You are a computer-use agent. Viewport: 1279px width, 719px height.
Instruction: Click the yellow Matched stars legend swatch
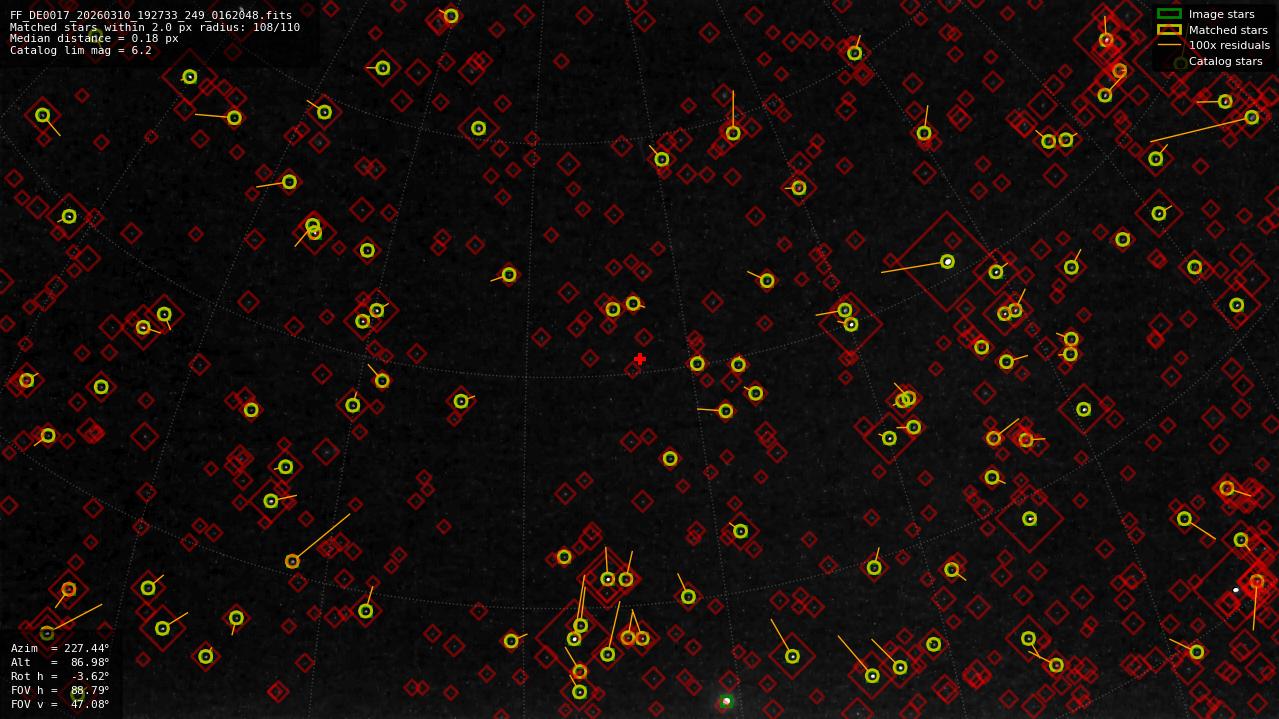click(x=1169, y=30)
